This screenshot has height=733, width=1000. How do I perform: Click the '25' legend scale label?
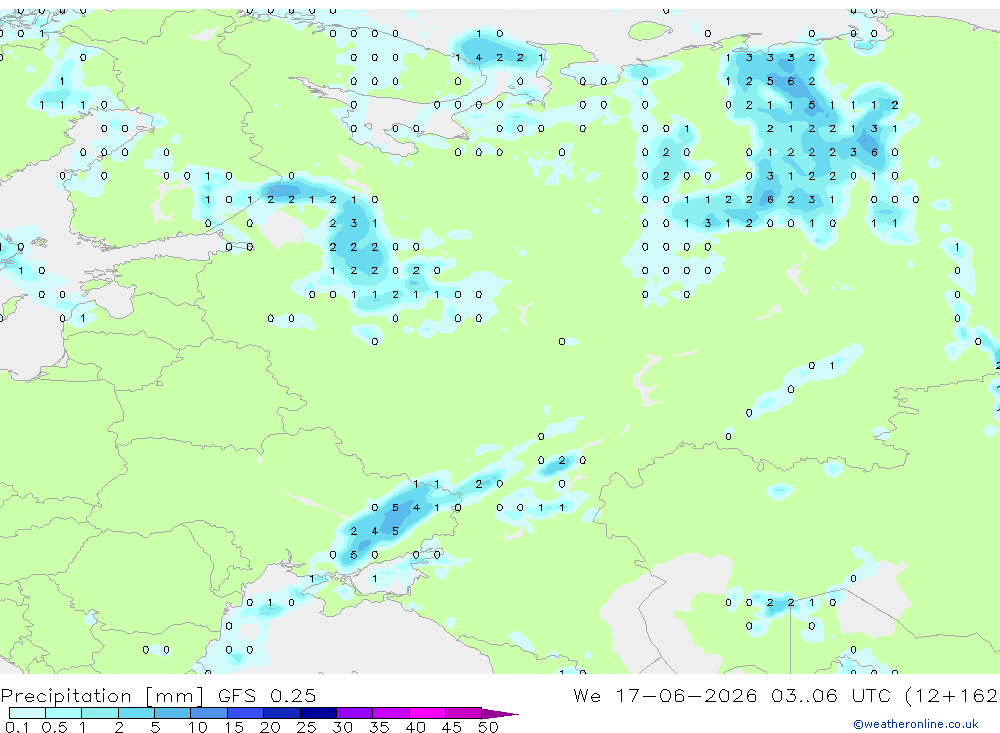point(306,727)
